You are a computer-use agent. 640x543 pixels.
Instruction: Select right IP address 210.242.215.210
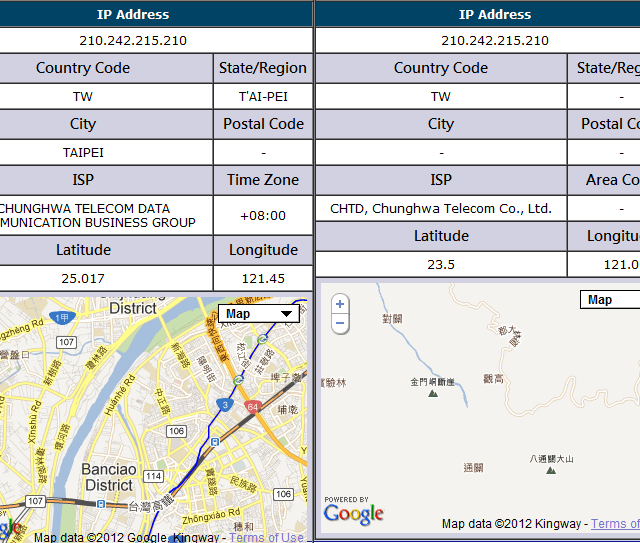click(x=495, y=40)
